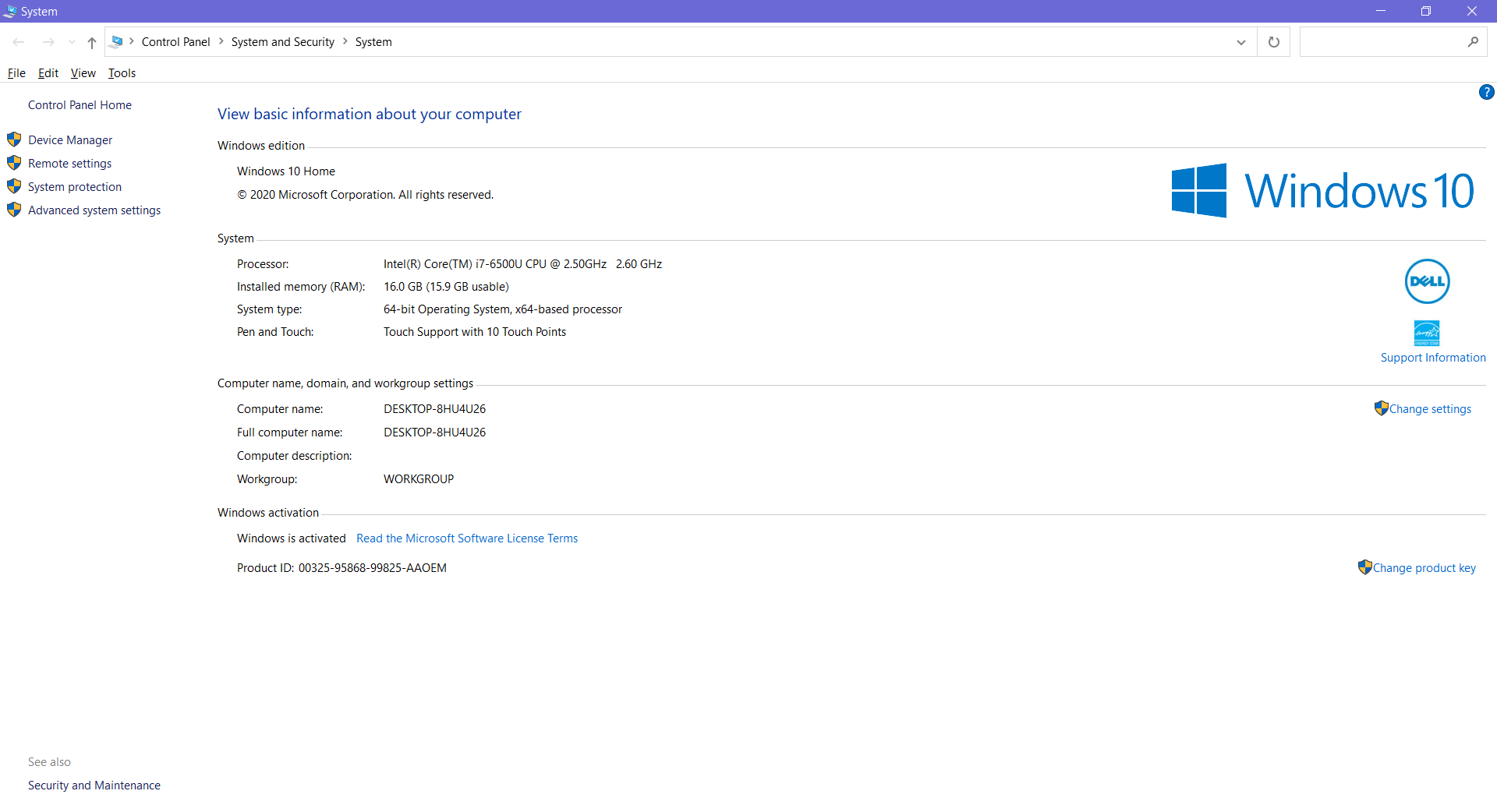Click the Windows is activated text

pos(292,538)
